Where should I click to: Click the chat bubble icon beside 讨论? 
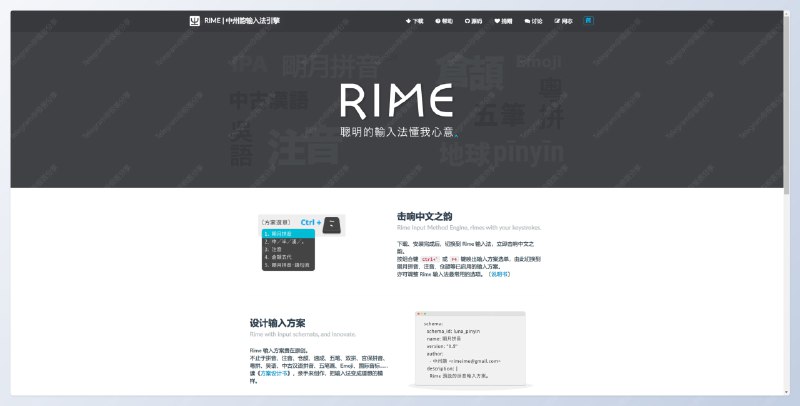click(x=527, y=20)
